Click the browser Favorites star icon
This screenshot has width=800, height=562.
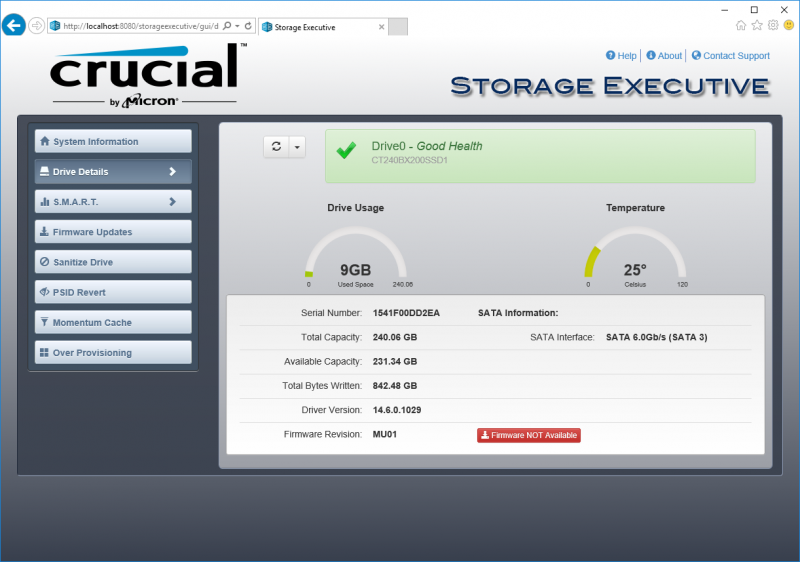click(757, 25)
